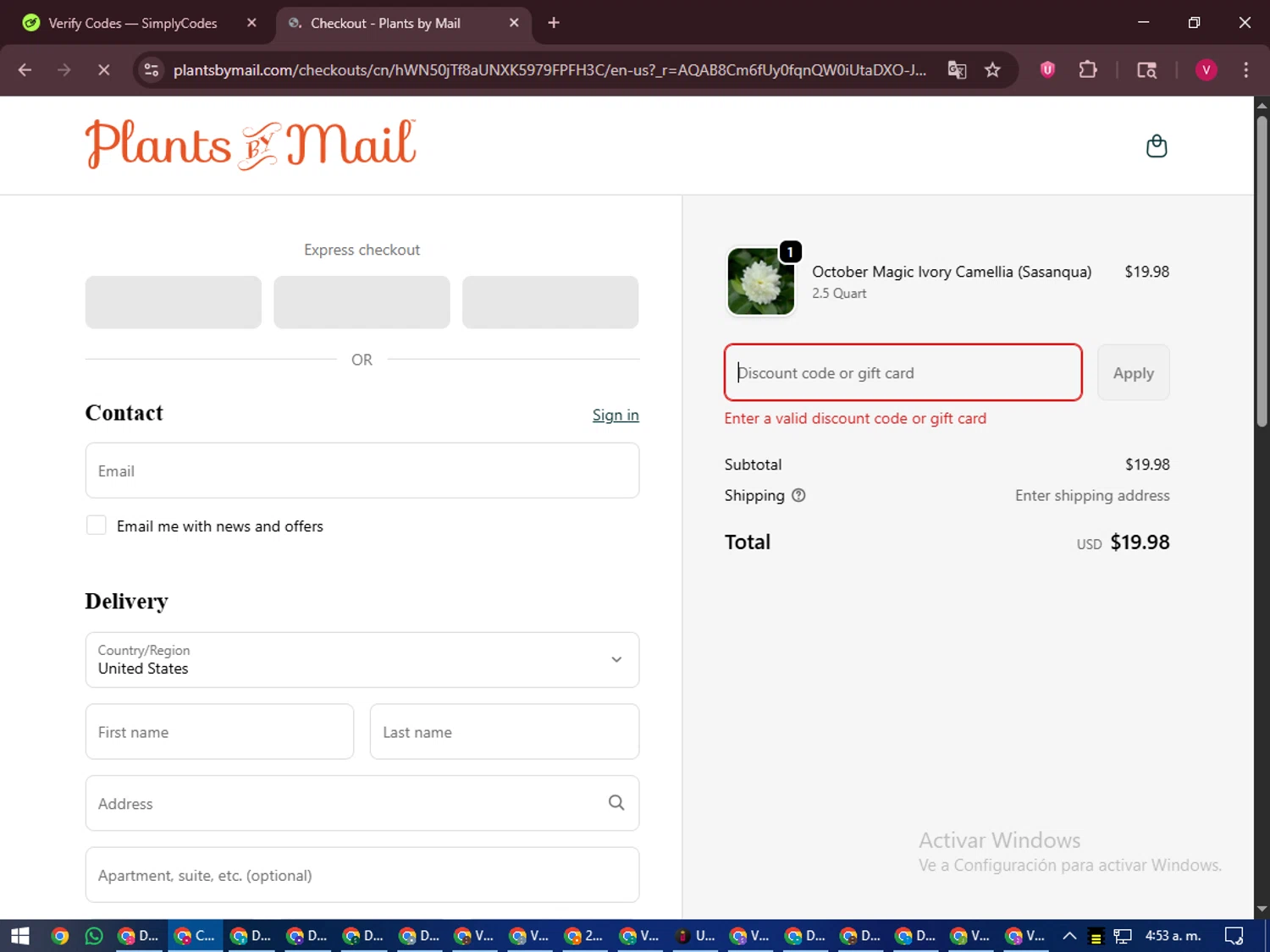Go back with browser back arrow
The height and width of the screenshot is (952, 1270).
[25, 70]
